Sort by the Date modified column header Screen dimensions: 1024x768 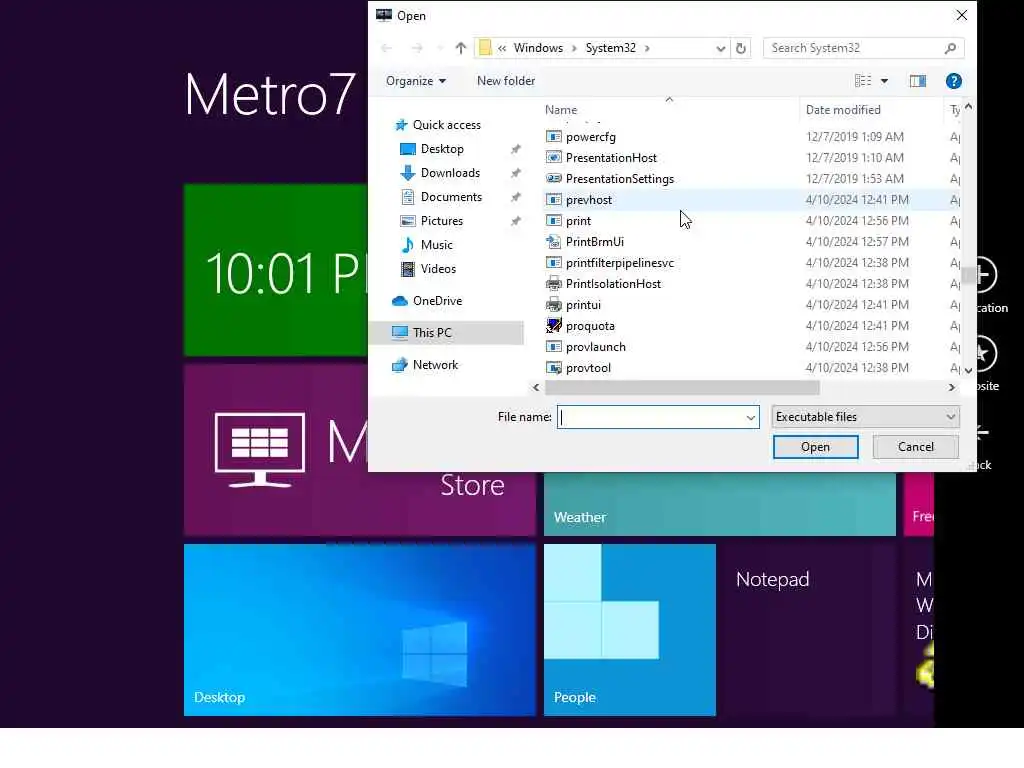[x=871, y=110]
